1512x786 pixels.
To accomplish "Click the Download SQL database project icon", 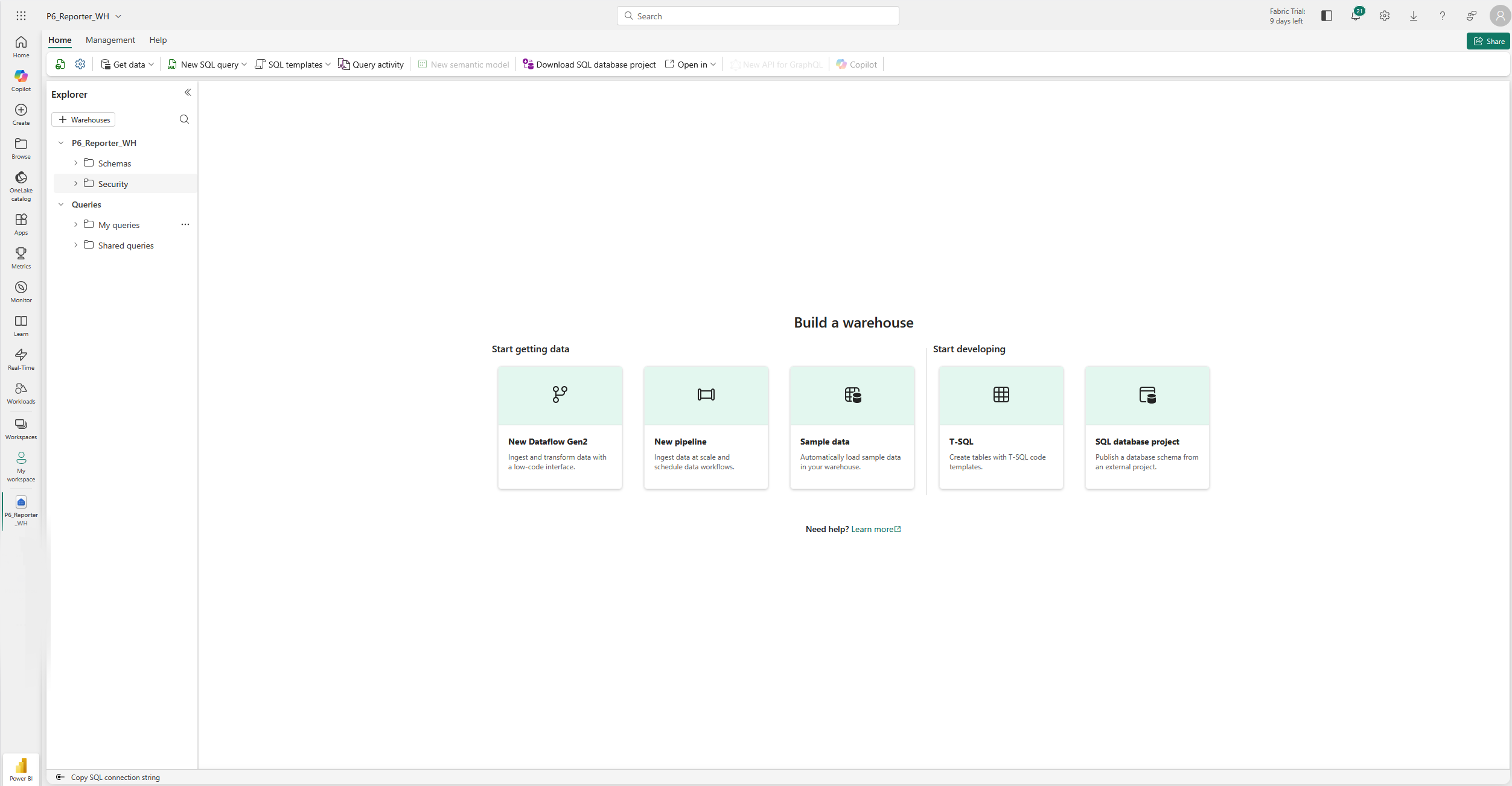I will tap(527, 64).
